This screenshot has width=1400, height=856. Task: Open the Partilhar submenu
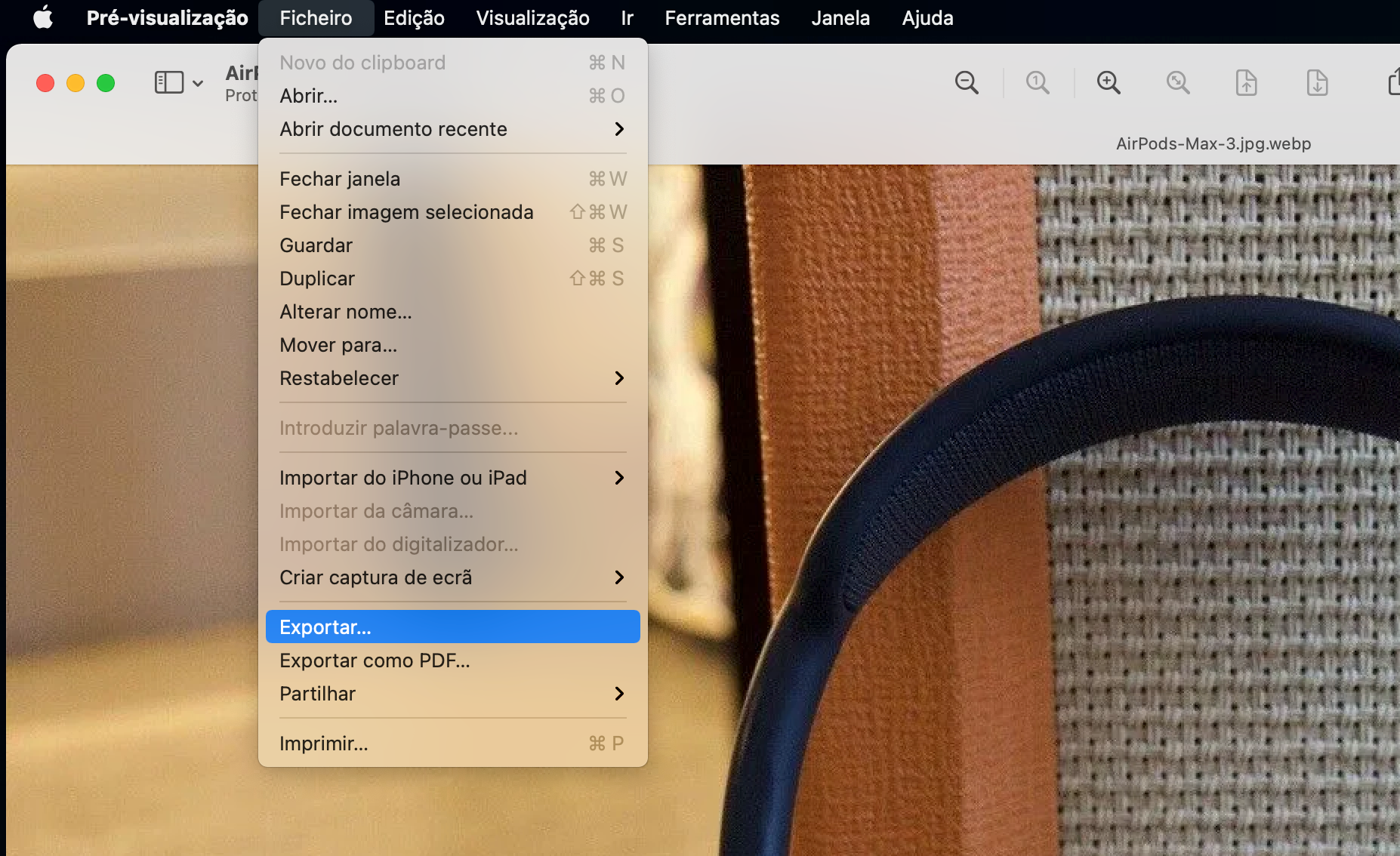coord(452,694)
